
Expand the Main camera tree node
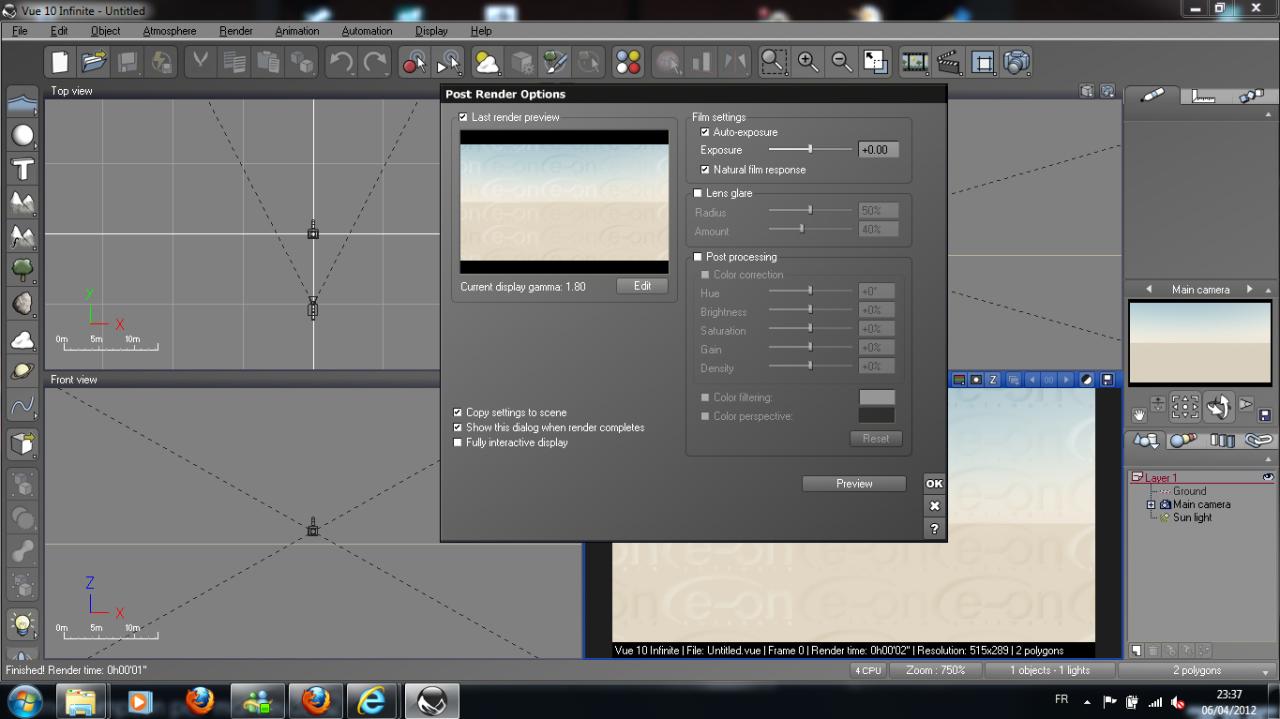(x=1151, y=505)
